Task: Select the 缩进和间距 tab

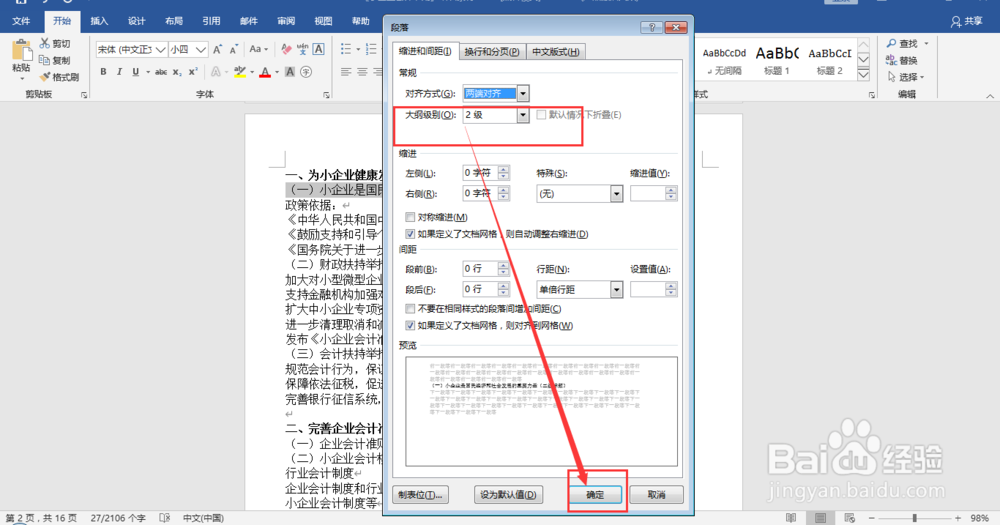Action: click(425, 51)
